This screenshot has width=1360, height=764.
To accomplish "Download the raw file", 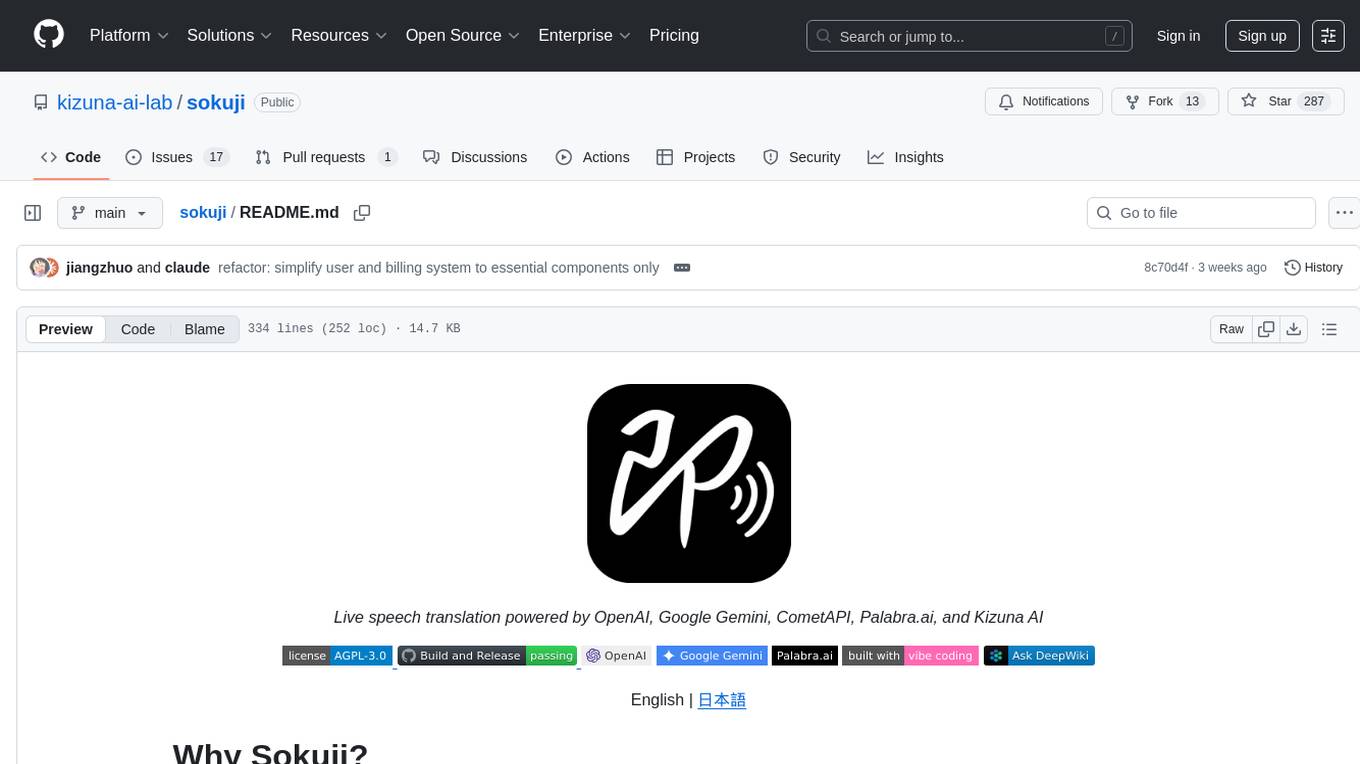I will (x=1293, y=329).
